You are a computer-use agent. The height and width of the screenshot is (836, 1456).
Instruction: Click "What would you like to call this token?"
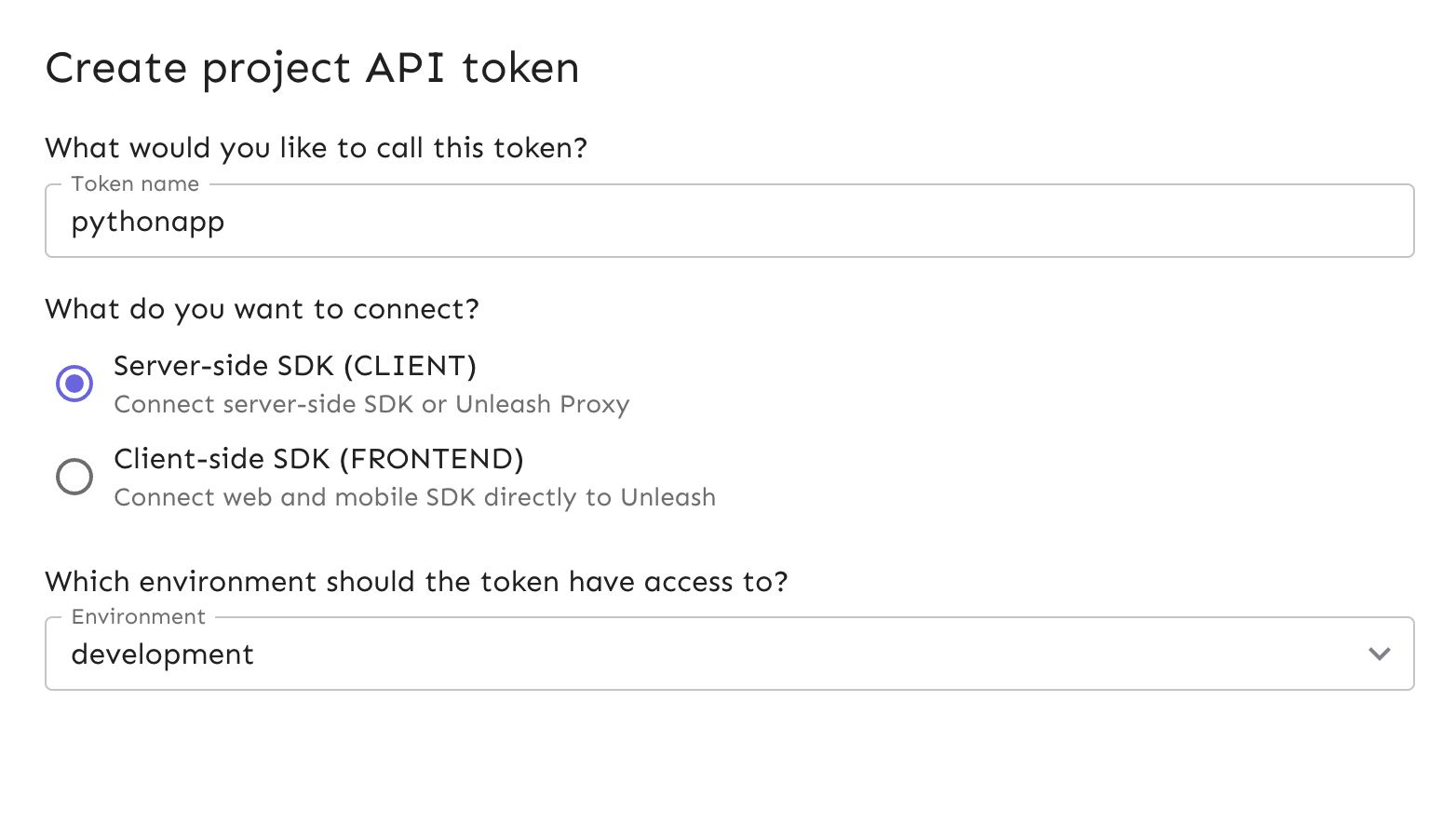[x=317, y=148]
